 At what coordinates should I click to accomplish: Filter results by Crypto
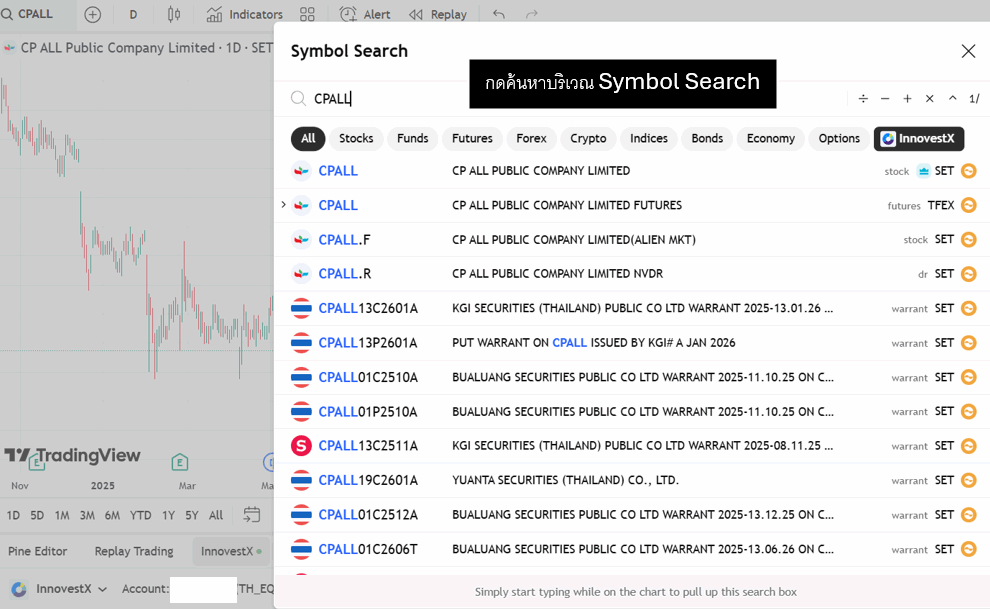(x=588, y=138)
